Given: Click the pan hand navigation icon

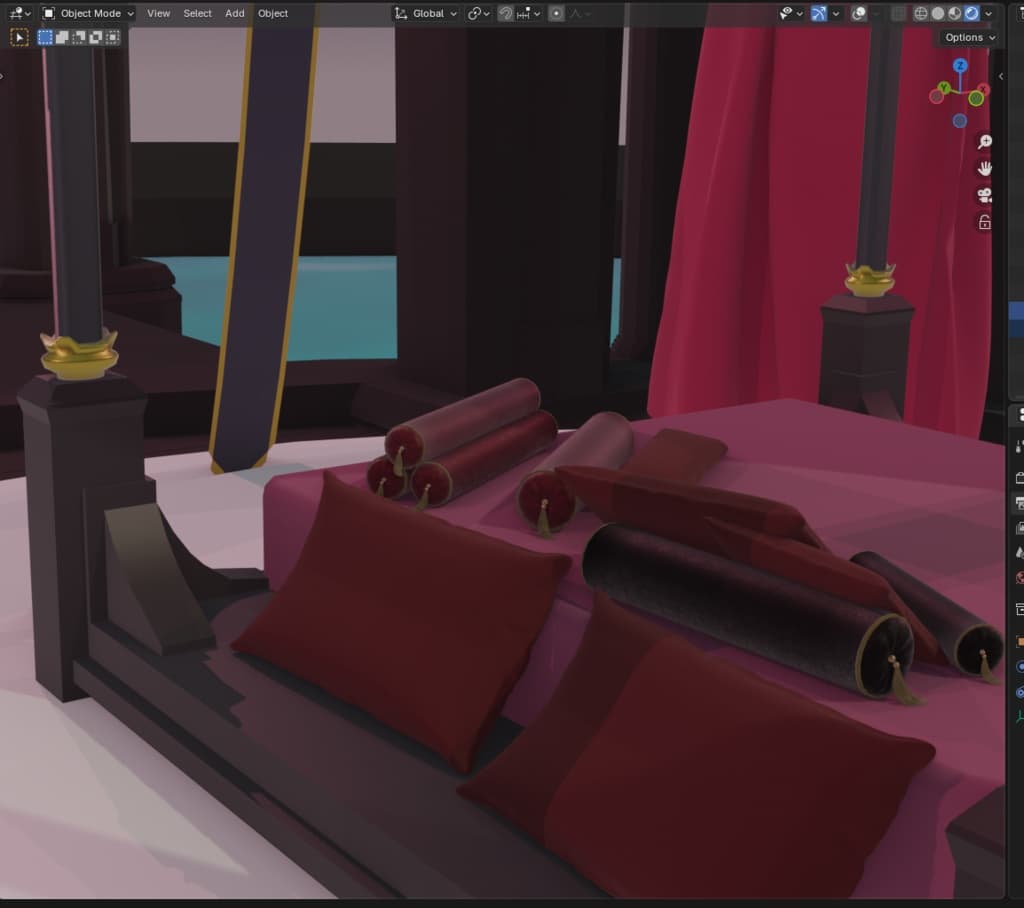Looking at the screenshot, I should tap(985, 169).
